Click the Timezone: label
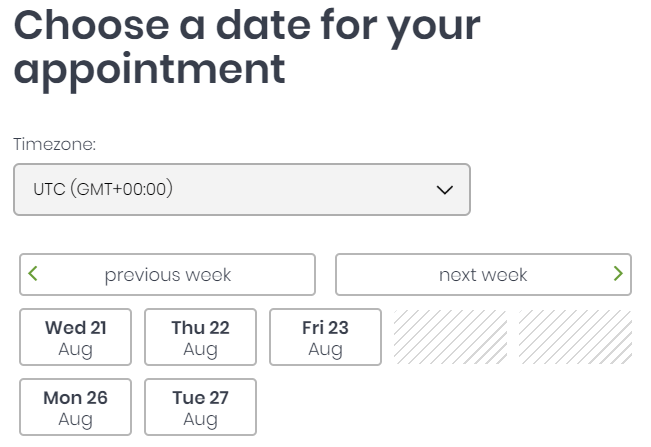 [x=54, y=144]
